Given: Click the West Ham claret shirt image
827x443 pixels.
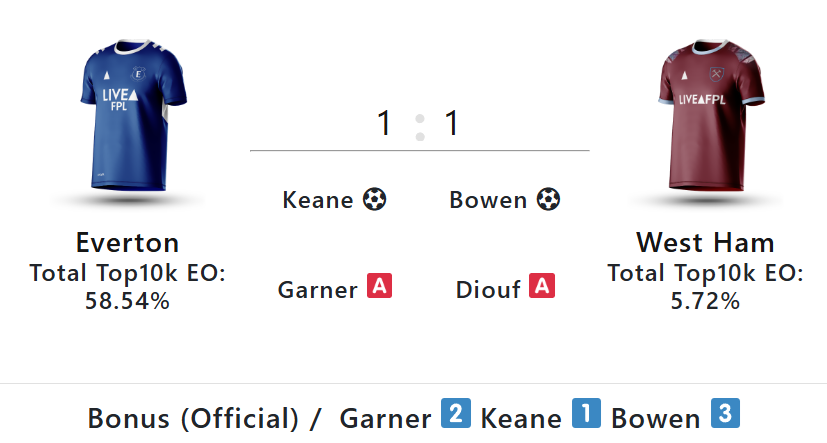Looking at the screenshot, I should click(705, 114).
